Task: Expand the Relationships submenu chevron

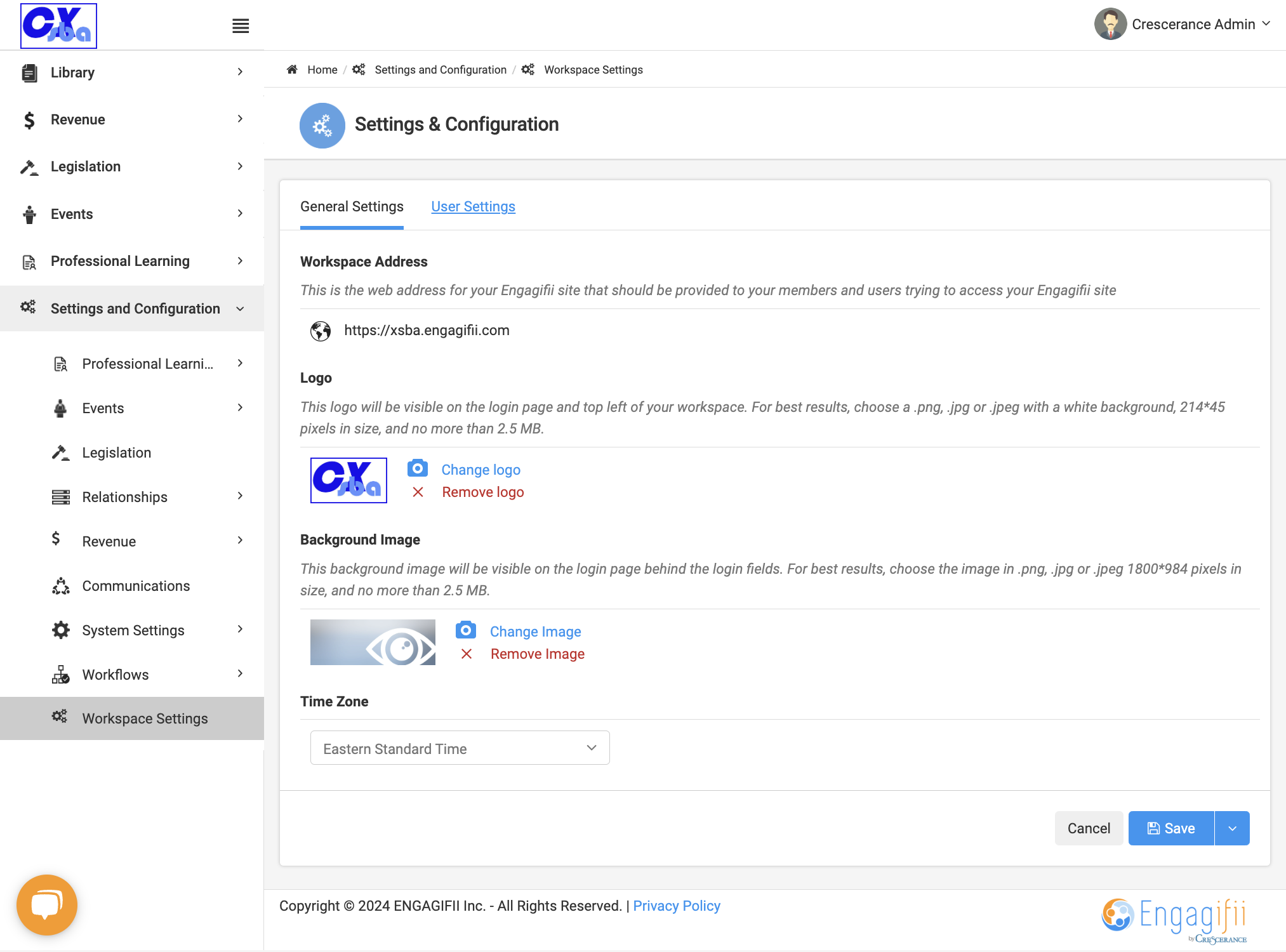Action: tap(240, 496)
